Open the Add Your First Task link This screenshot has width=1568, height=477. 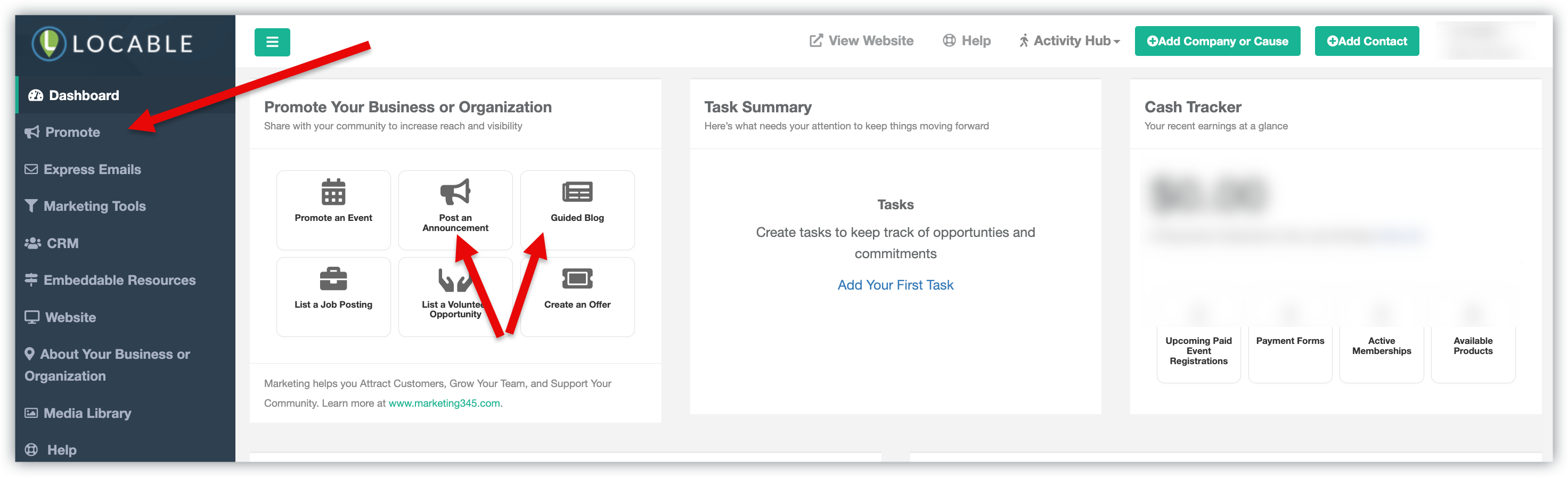[895, 285]
